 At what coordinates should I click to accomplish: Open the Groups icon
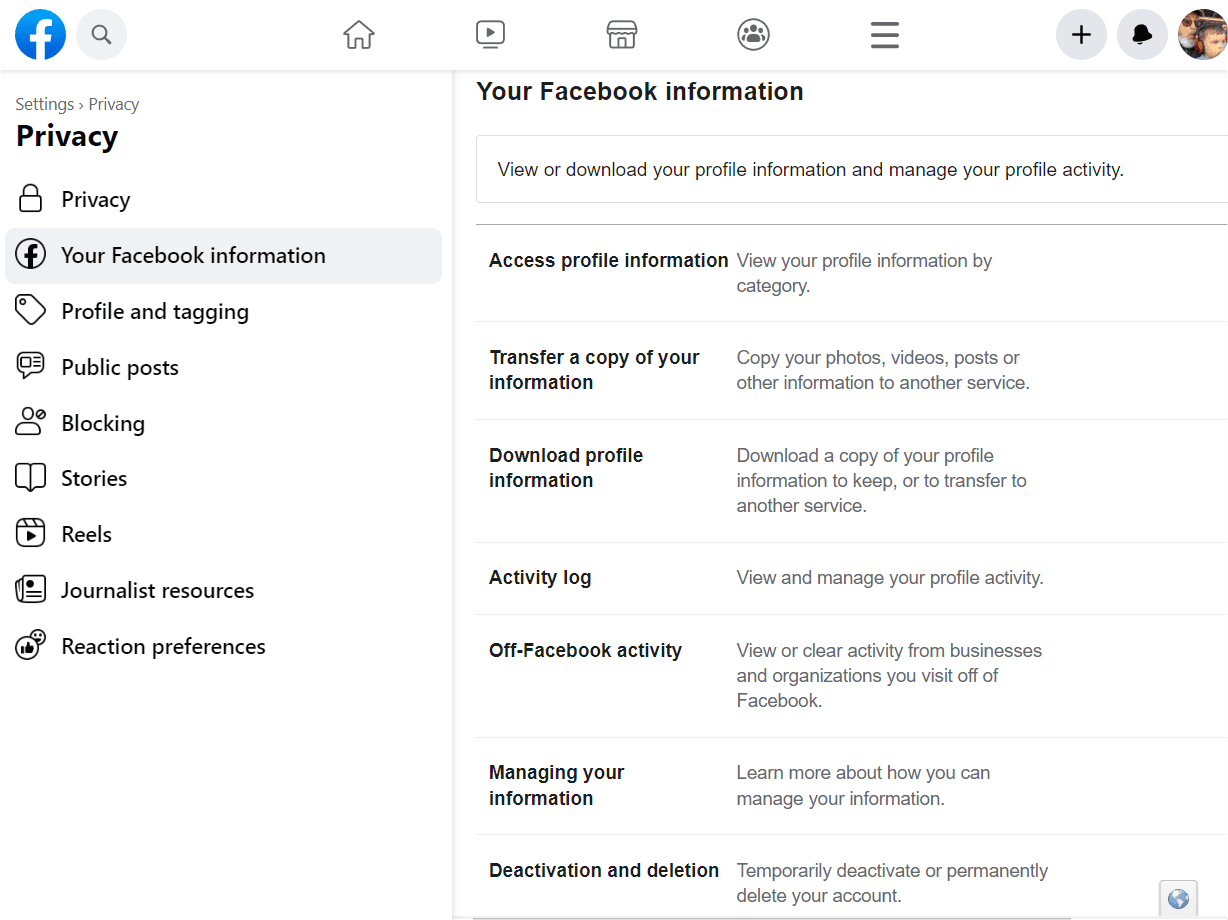pyautogui.click(x=753, y=34)
